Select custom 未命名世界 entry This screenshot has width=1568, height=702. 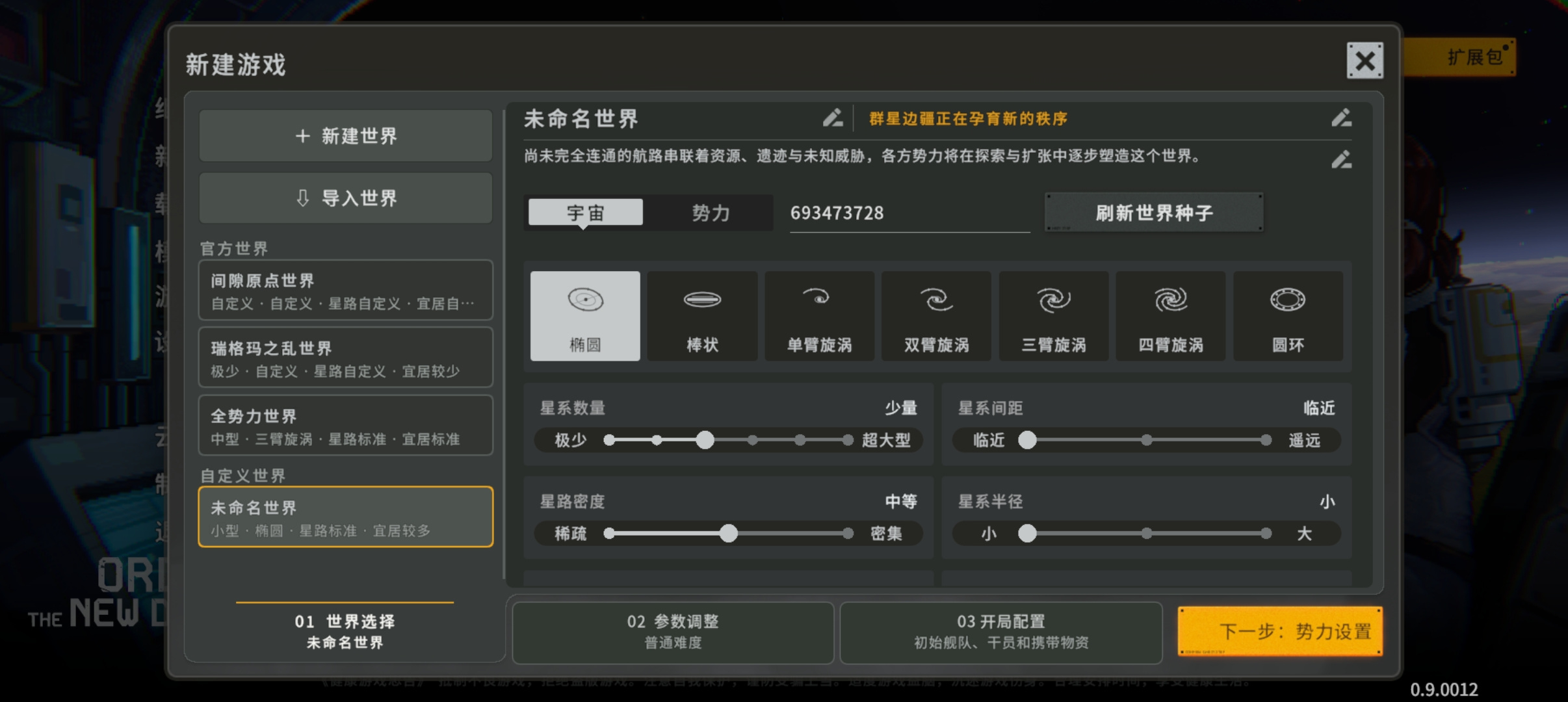click(x=345, y=517)
